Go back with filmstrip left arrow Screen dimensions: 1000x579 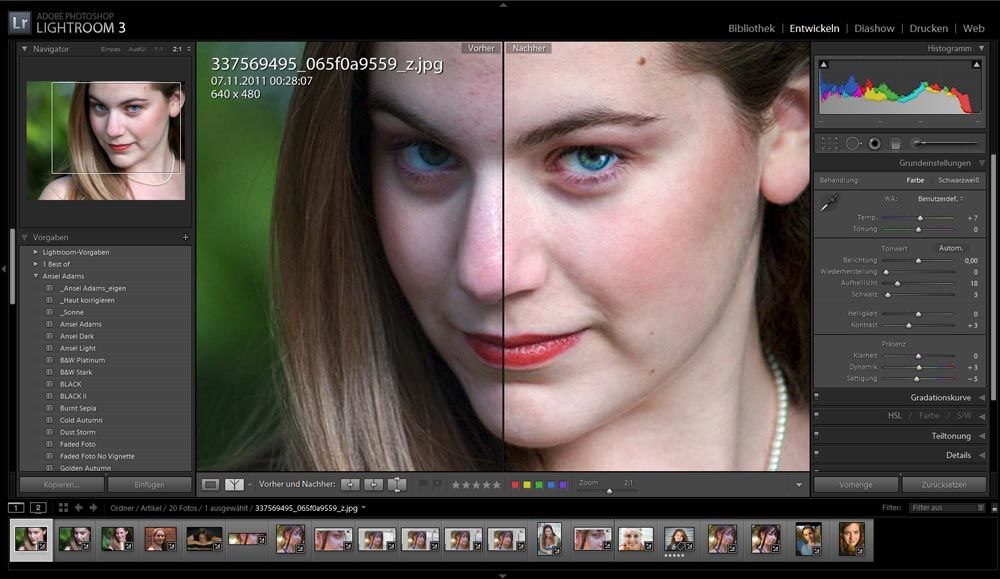78,508
